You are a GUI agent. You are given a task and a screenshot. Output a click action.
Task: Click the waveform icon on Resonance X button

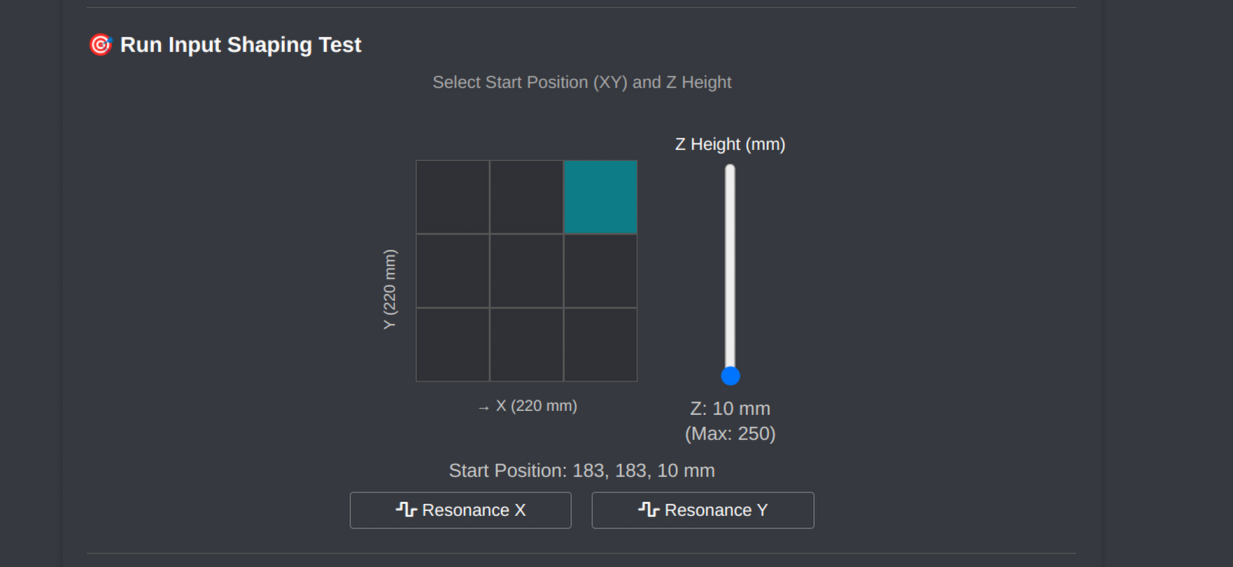(x=406, y=510)
